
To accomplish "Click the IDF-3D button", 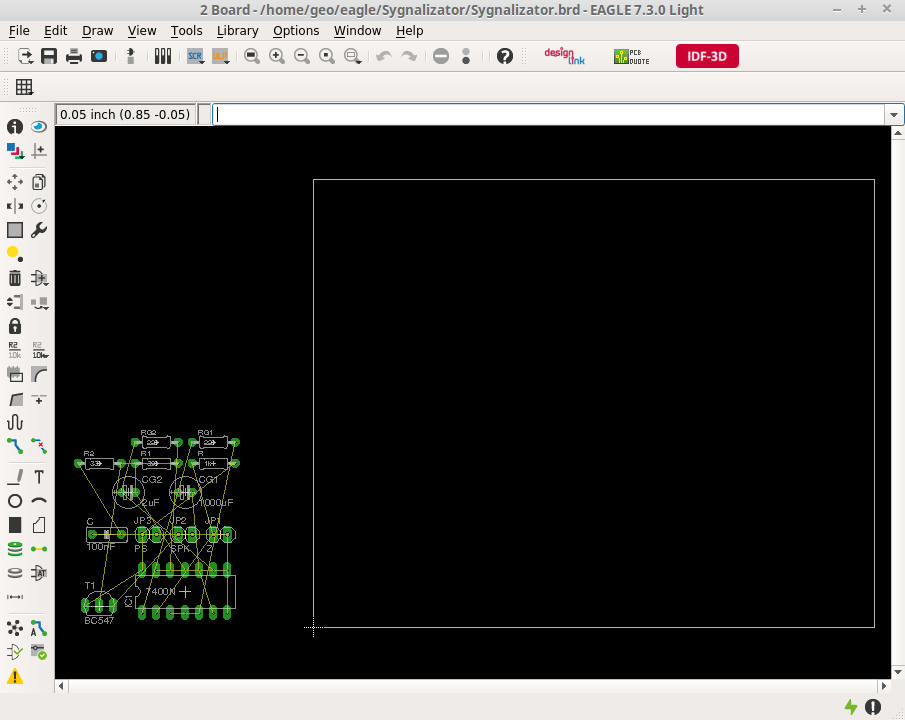I will click(707, 56).
